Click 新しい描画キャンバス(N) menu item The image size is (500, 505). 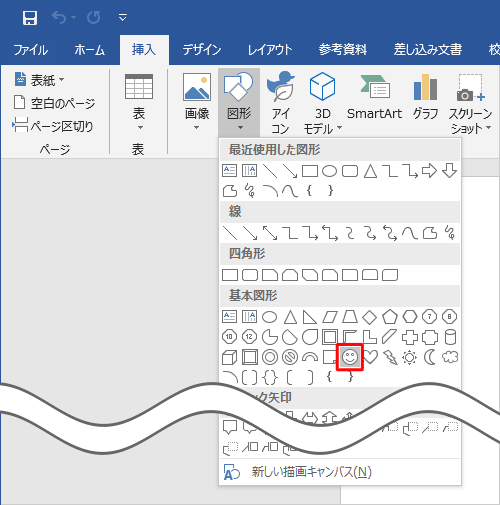coord(340,472)
